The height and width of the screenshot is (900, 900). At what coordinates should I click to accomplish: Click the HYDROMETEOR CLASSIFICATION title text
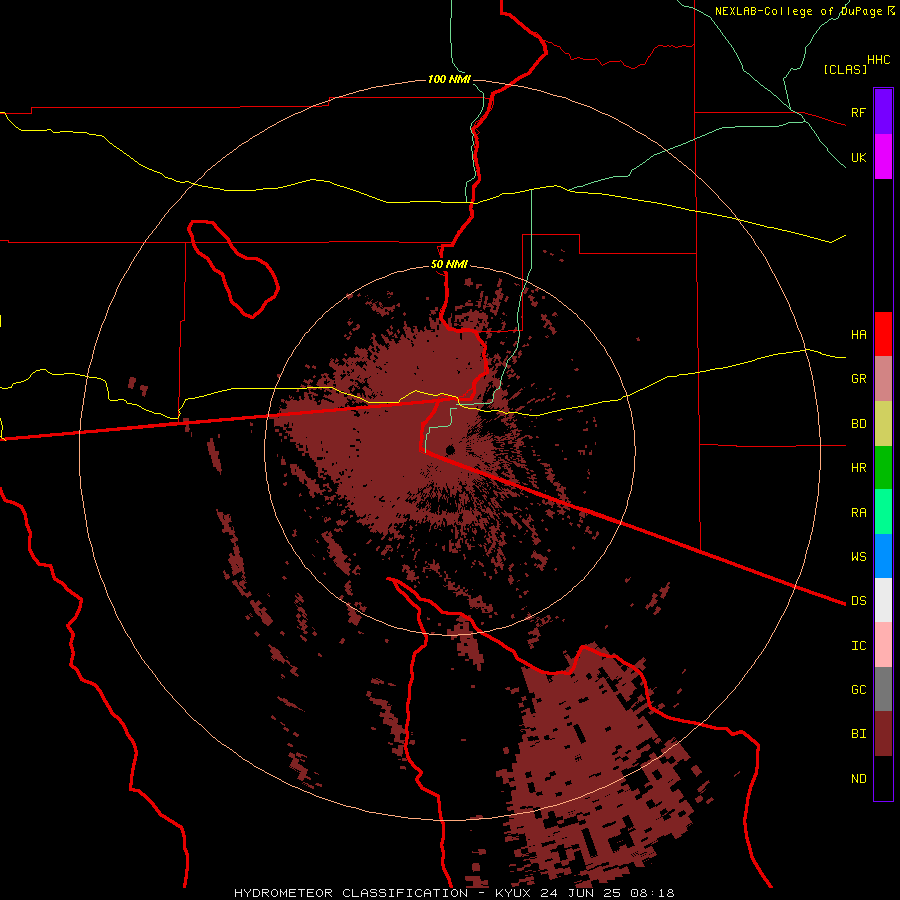click(351, 893)
